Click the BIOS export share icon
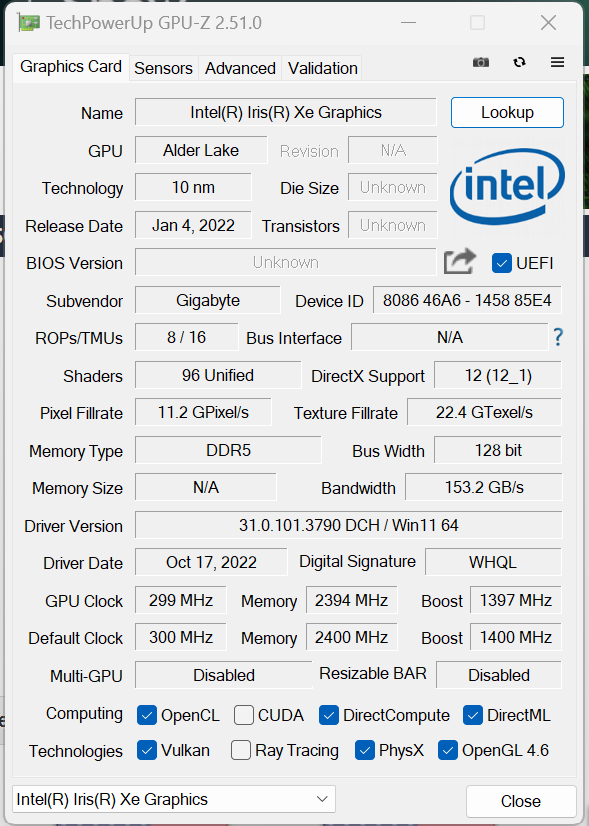Viewport: 589px width, 826px height. click(459, 262)
